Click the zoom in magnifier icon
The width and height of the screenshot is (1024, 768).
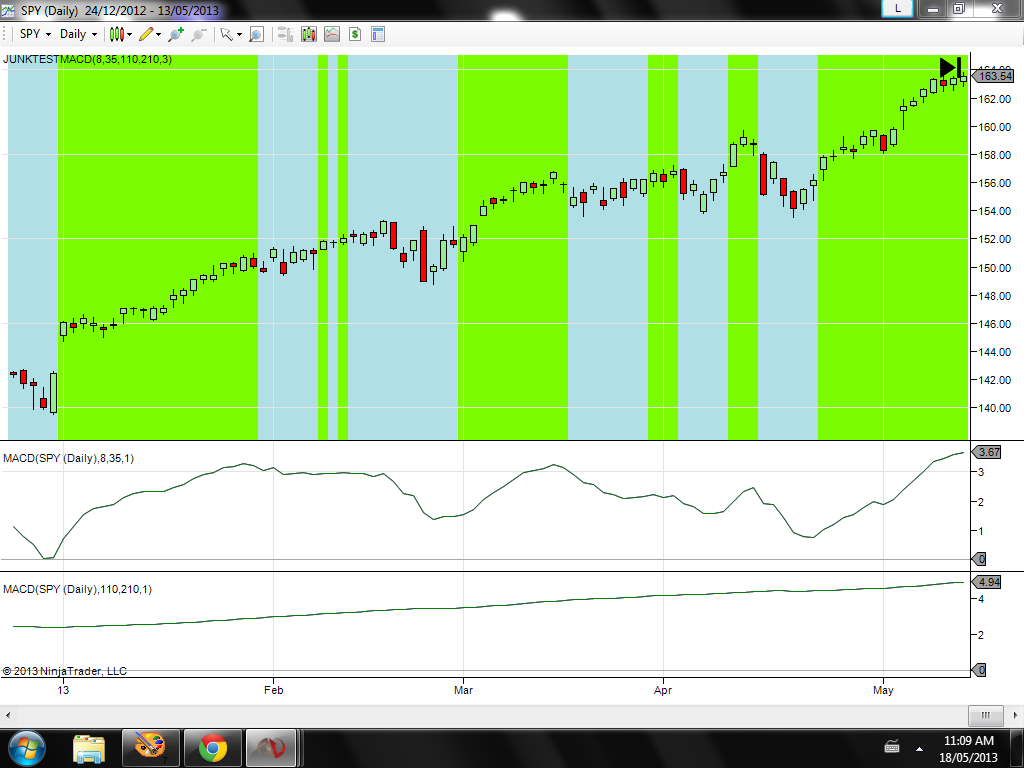(x=176, y=34)
